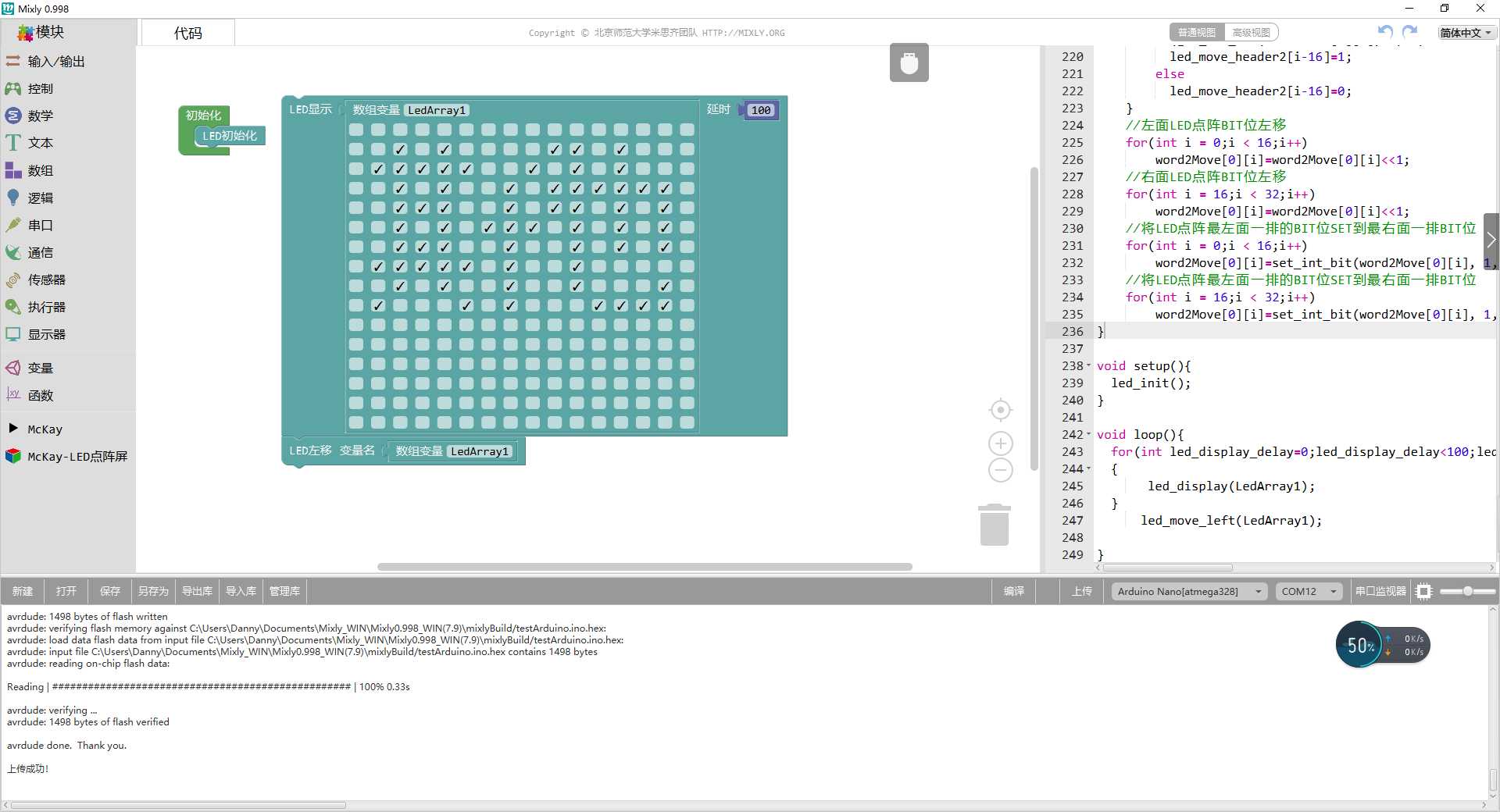The width and height of the screenshot is (1500, 812).
Task: Open the 数学 block category
Action: pyautogui.click(x=41, y=116)
